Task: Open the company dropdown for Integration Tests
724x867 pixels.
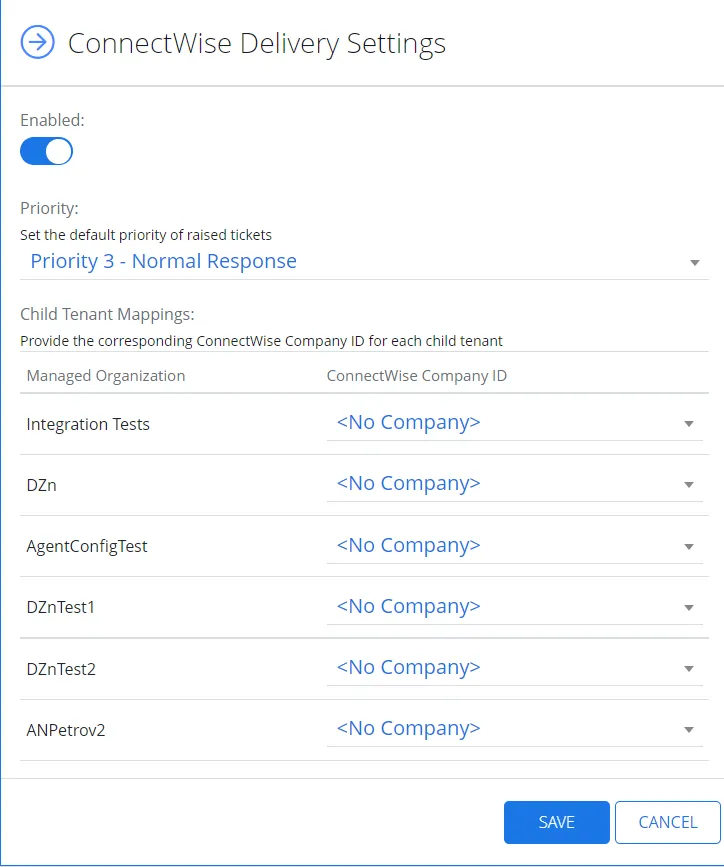Action: pos(514,423)
